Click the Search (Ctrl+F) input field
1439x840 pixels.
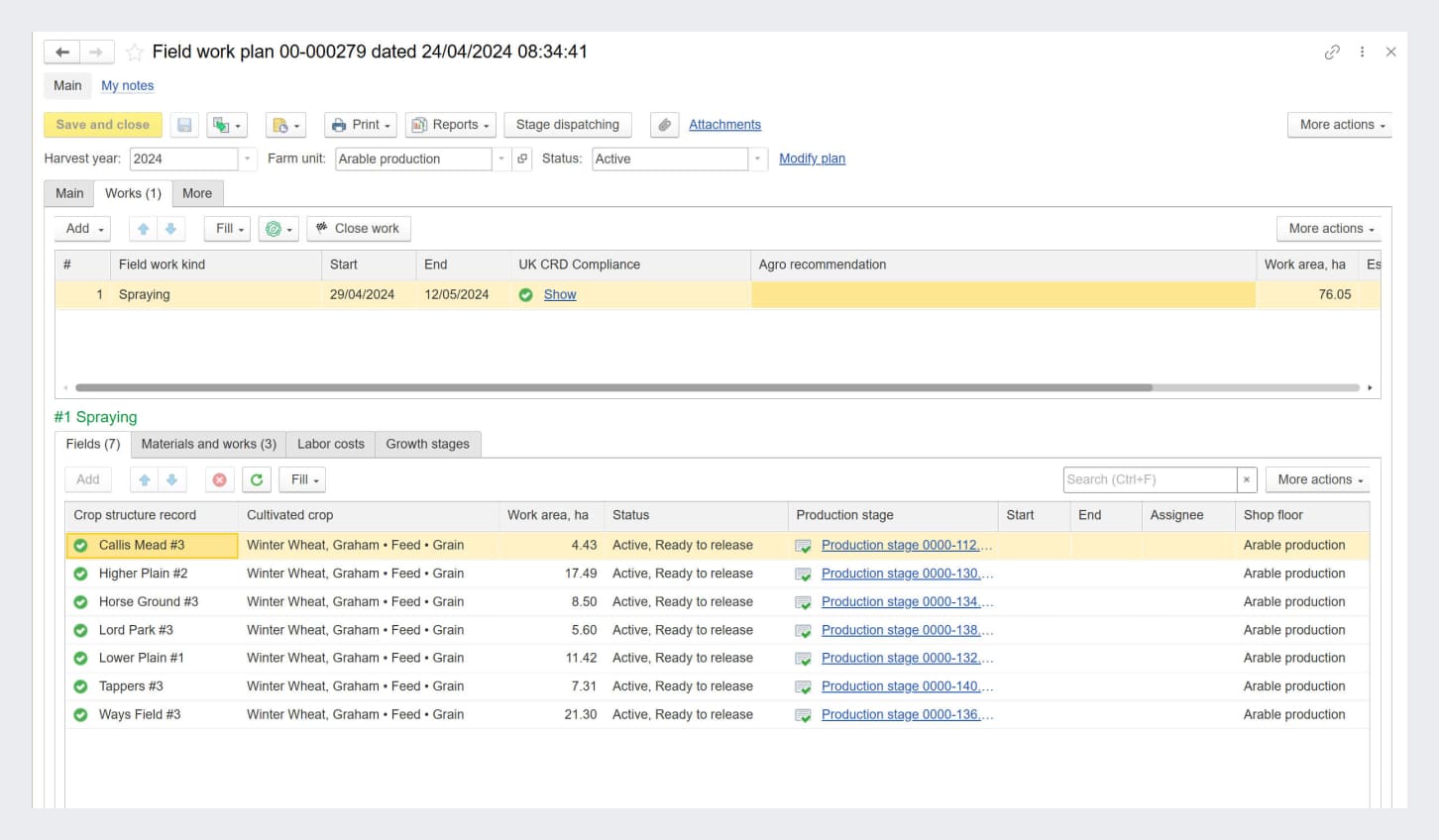click(x=1149, y=479)
